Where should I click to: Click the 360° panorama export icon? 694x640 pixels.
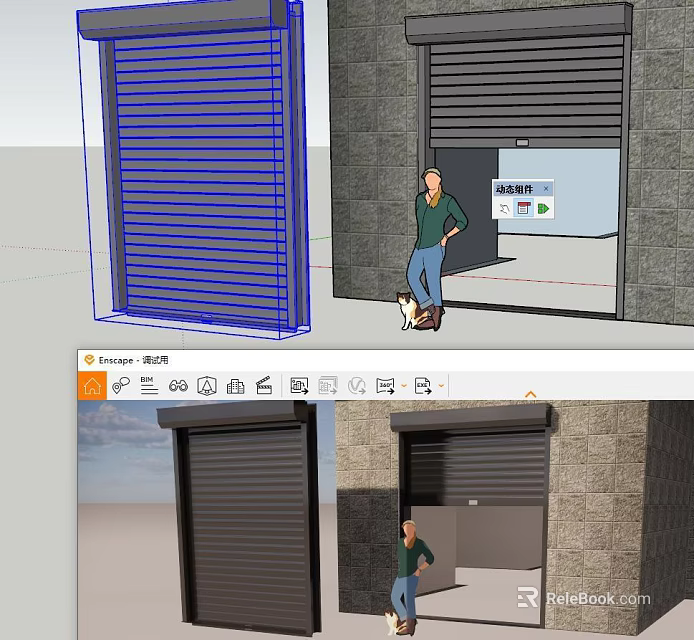tap(385, 386)
